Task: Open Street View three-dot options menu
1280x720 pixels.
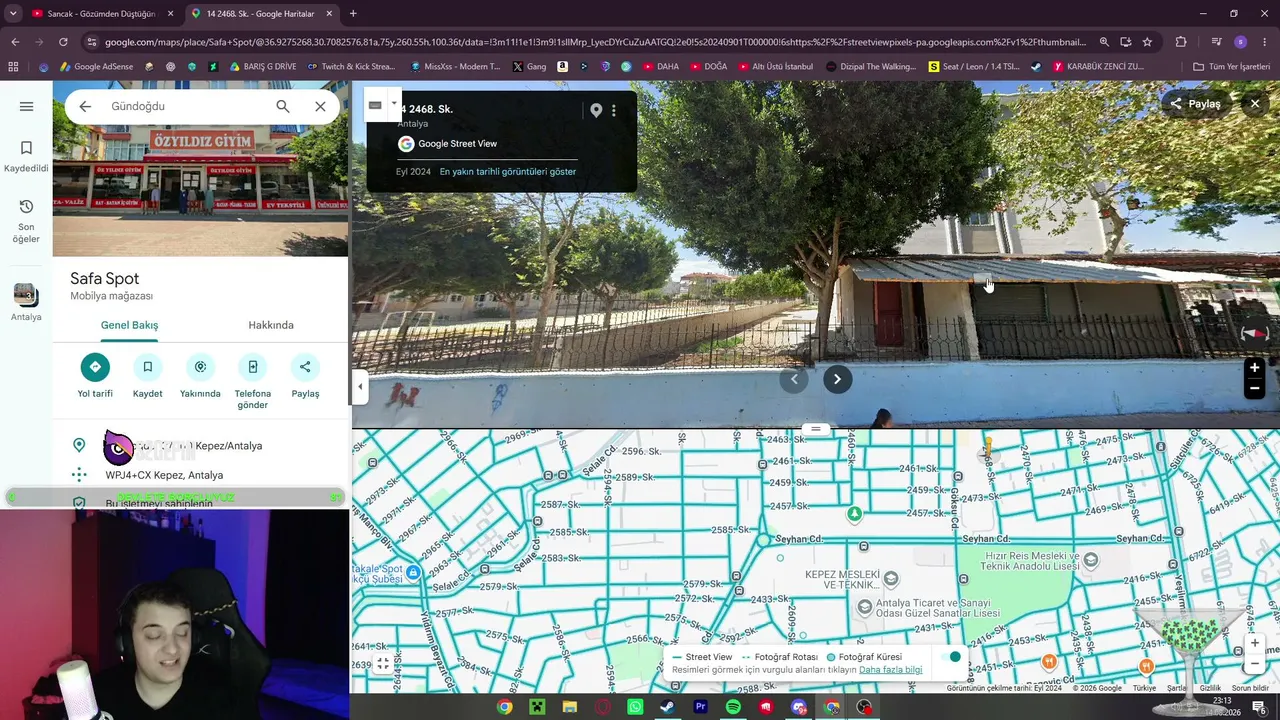Action: 614,110
